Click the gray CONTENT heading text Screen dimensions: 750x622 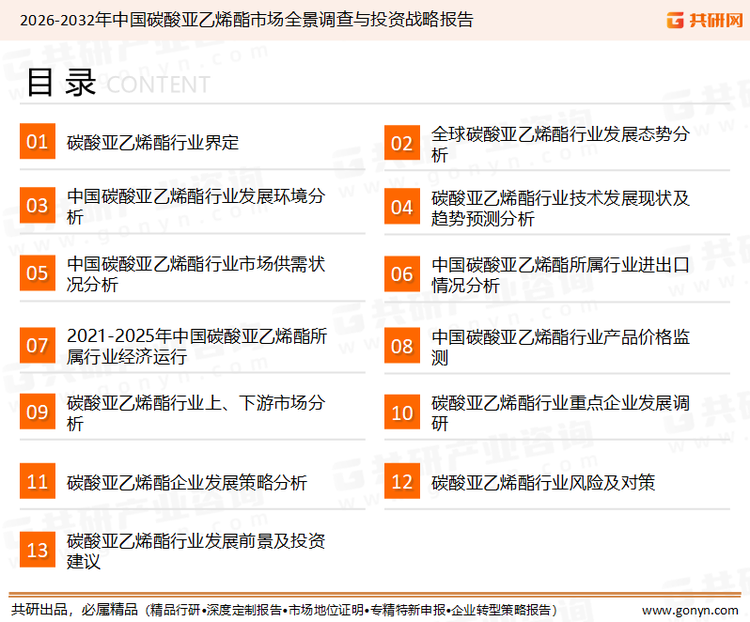[x=158, y=85]
